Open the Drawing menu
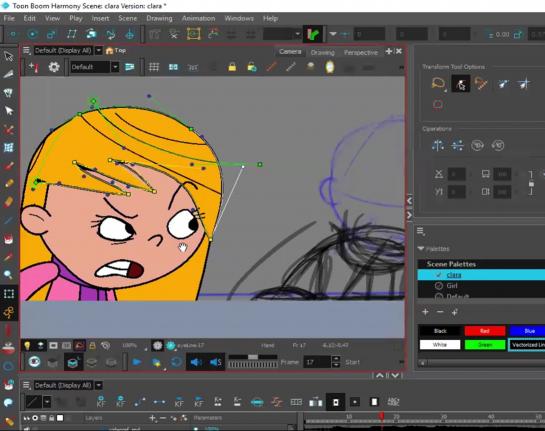This screenshot has height=431, width=545. coord(159,18)
